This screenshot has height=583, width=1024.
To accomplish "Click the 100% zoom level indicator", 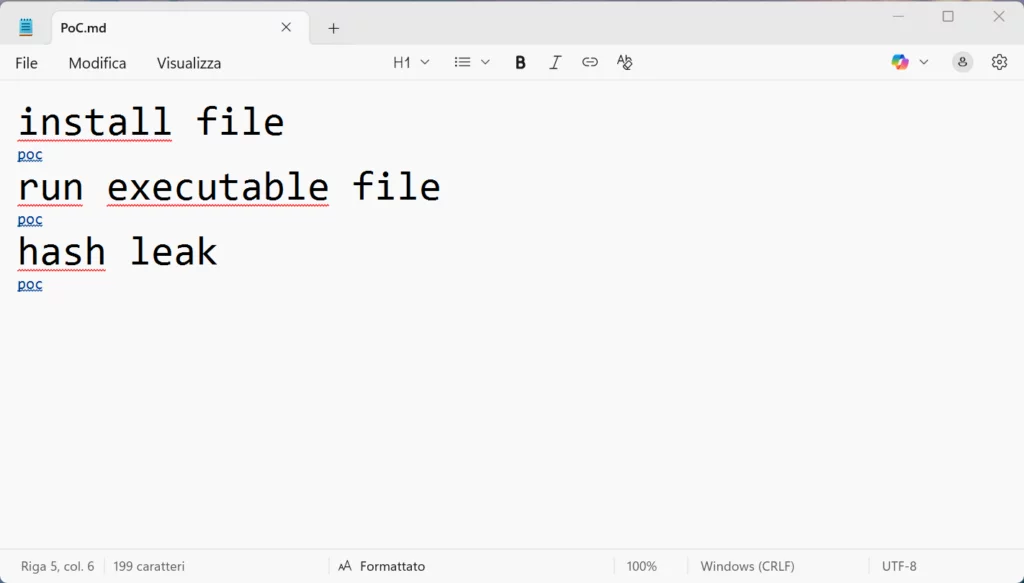I will pos(642,566).
